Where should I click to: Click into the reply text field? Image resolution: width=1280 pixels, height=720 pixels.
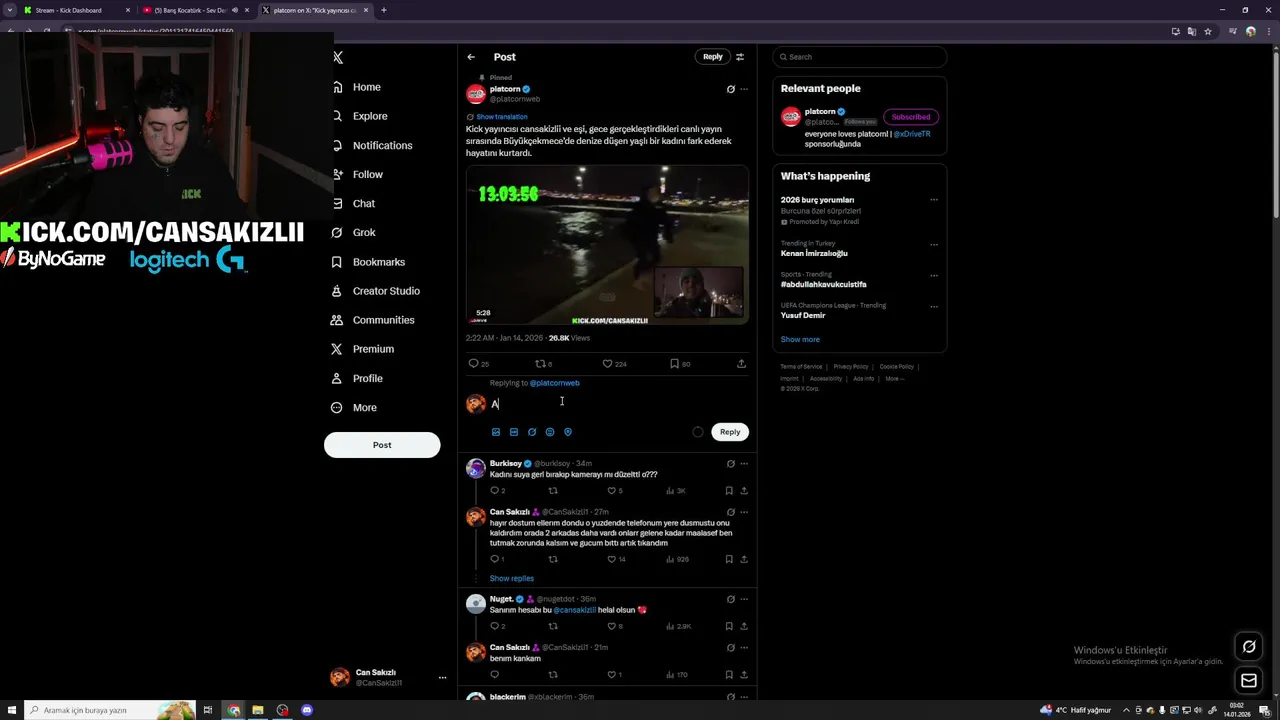click(x=618, y=404)
